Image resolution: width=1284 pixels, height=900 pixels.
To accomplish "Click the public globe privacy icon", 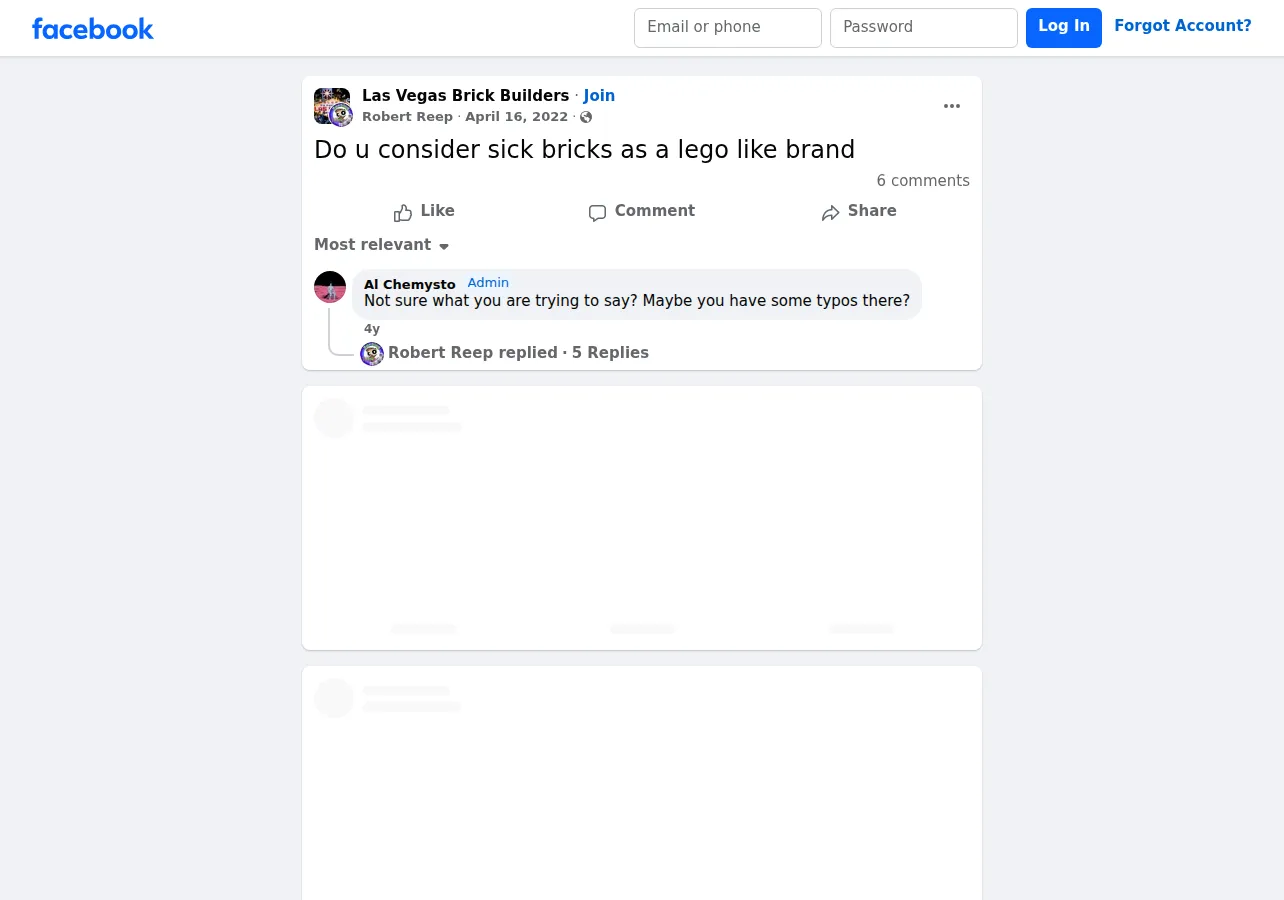I will (x=586, y=117).
